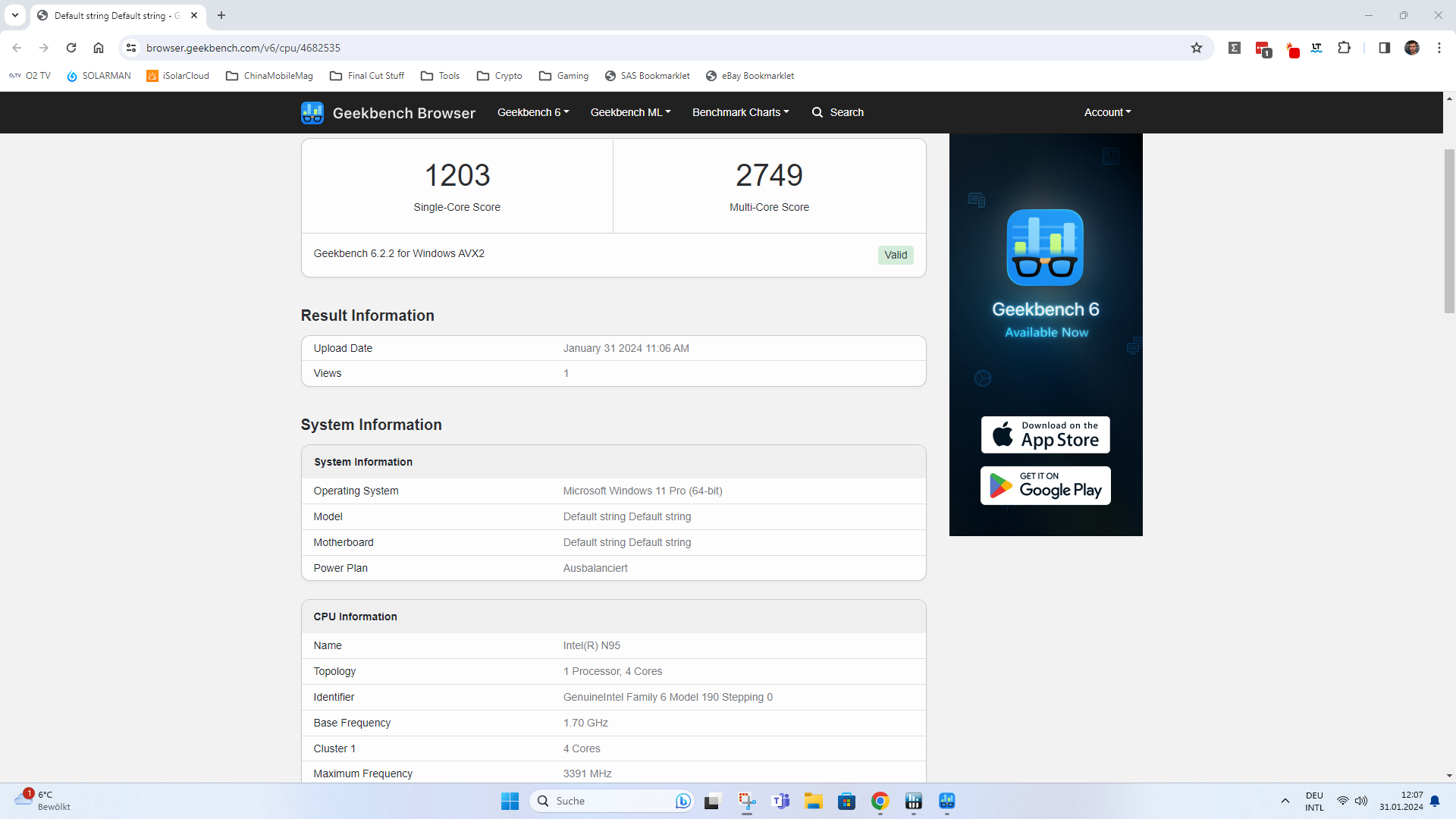Select the single-core score 1203
The width and height of the screenshot is (1456, 819).
[x=457, y=175]
